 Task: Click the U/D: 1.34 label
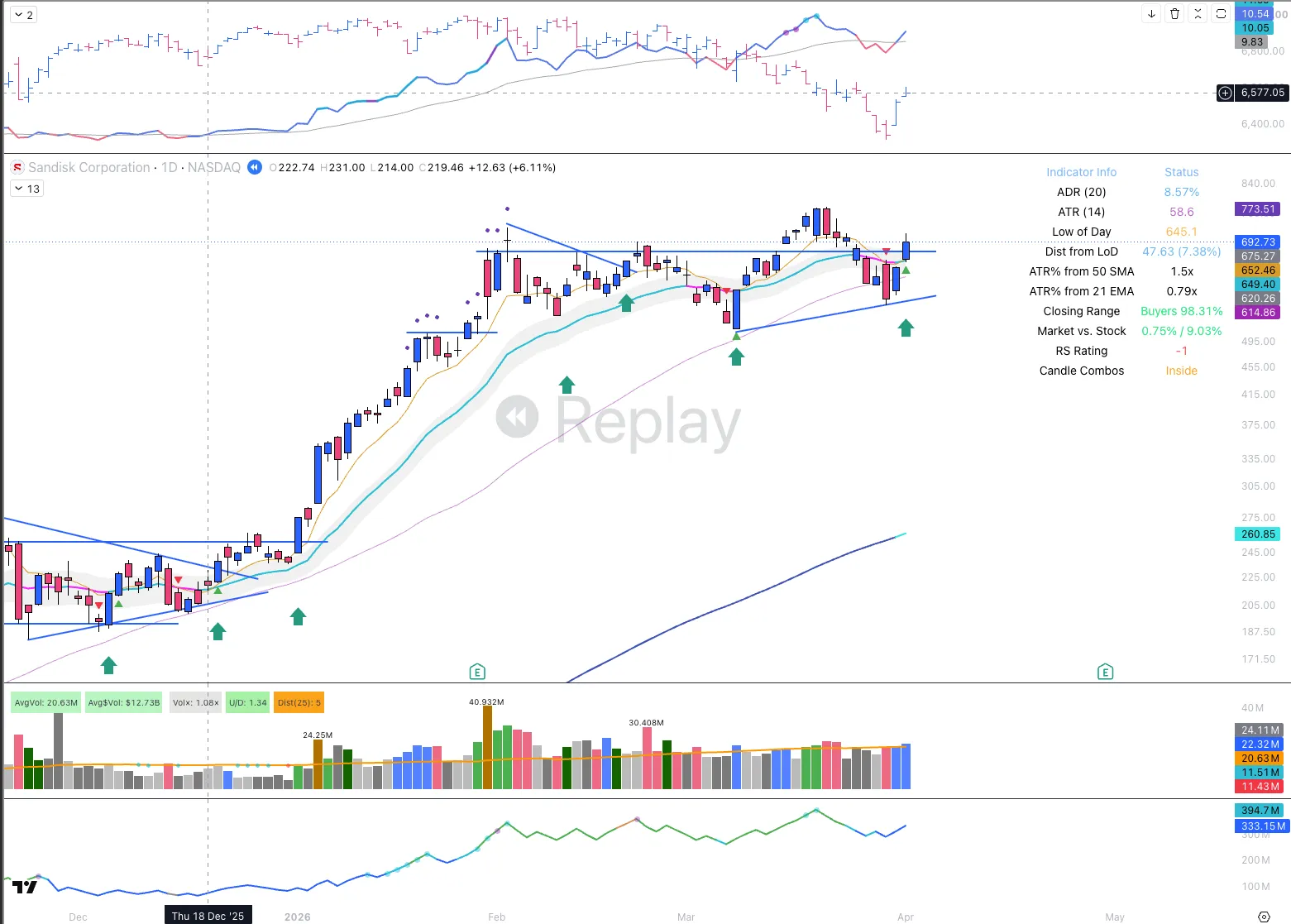248,703
